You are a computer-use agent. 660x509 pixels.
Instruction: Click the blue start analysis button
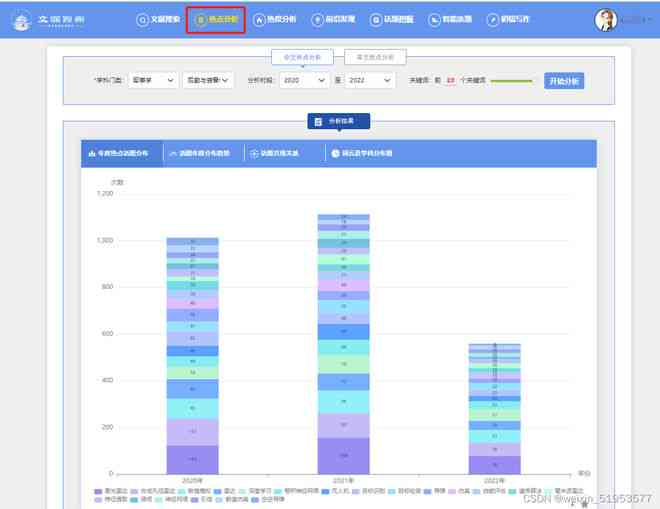tap(564, 81)
